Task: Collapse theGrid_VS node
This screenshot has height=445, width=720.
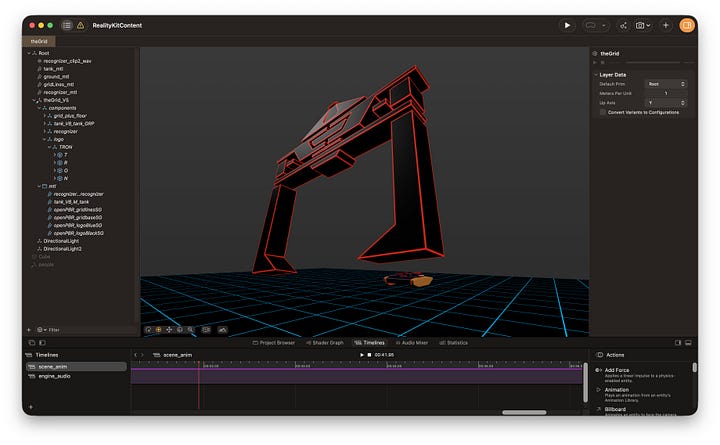Action: pos(34,100)
